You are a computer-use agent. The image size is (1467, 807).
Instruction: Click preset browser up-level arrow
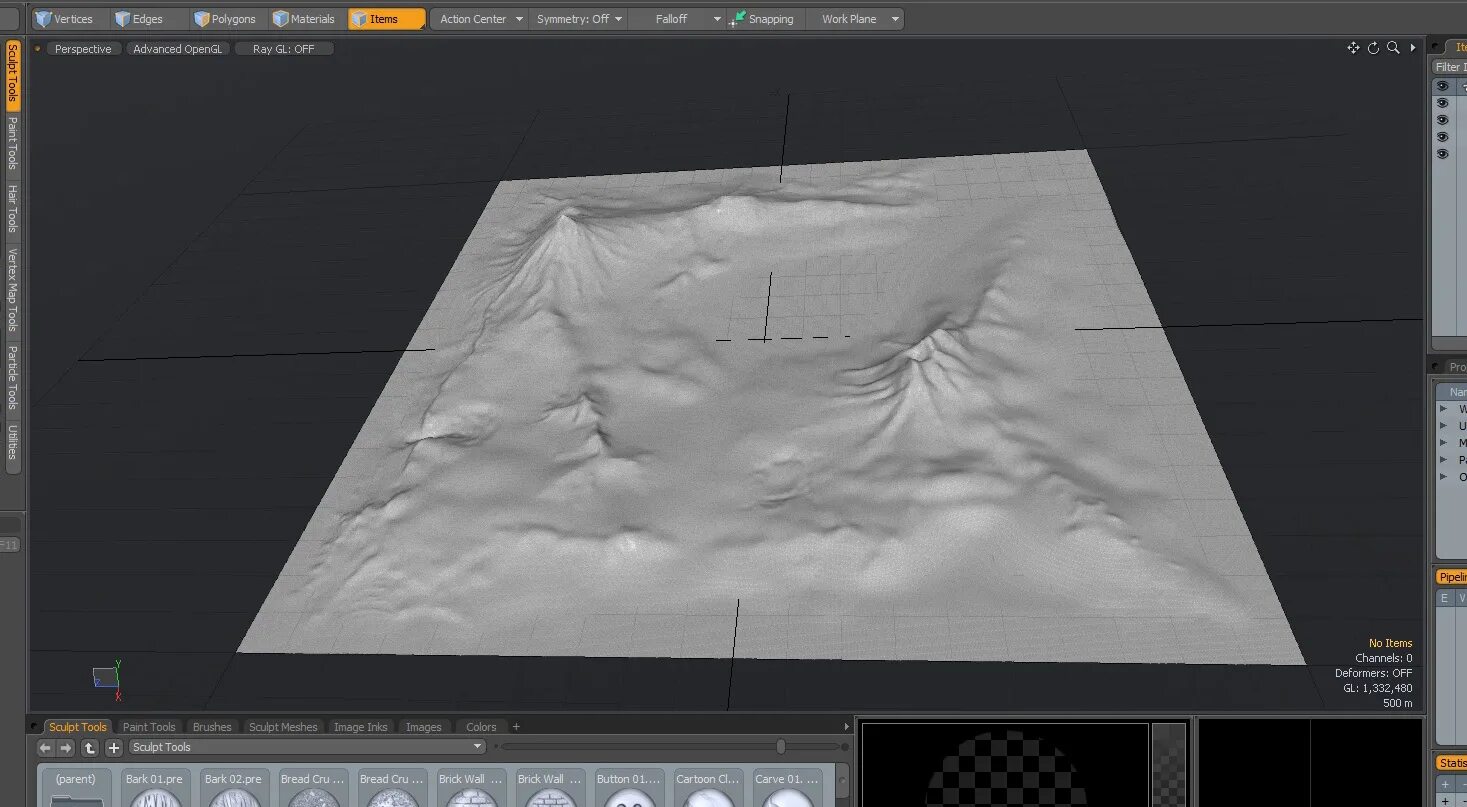coord(90,748)
